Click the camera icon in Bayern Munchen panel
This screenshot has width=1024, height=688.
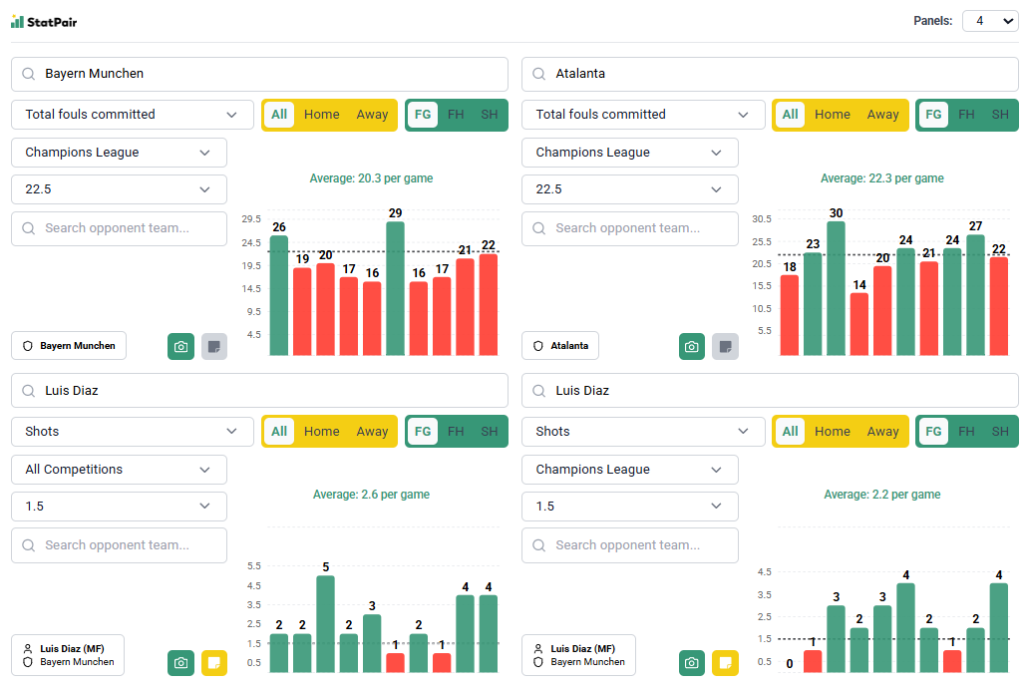[x=181, y=346]
